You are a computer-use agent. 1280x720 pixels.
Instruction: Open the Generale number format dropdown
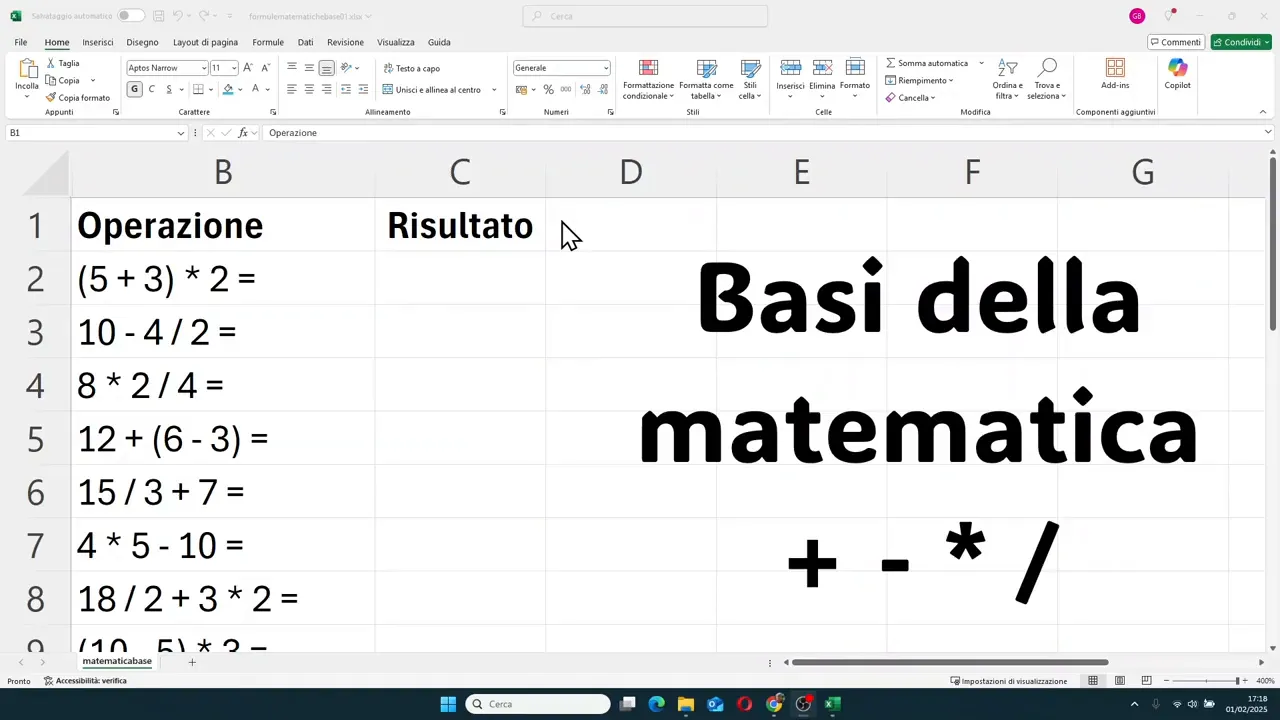[606, 68]
